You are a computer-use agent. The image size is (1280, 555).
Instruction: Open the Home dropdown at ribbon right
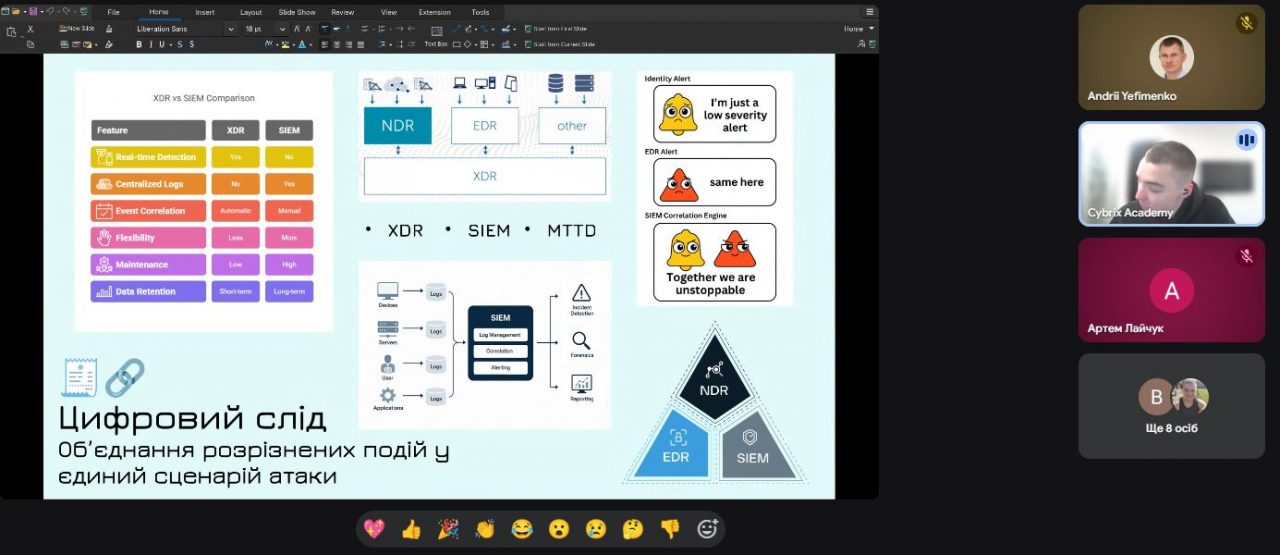click(858, 29)
